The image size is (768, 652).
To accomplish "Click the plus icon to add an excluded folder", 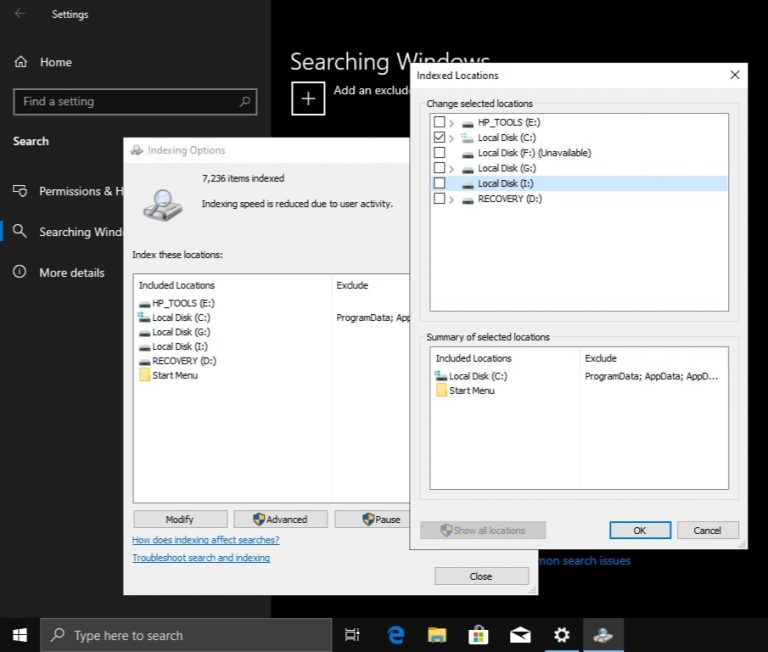I will [x=308, y=99].
